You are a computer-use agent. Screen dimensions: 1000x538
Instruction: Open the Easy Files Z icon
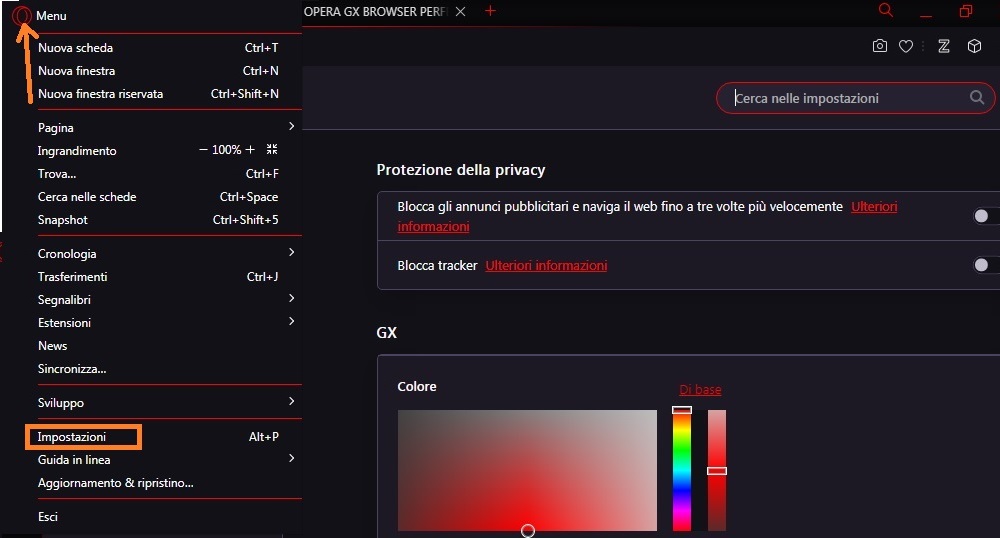(x=944, y=46)
